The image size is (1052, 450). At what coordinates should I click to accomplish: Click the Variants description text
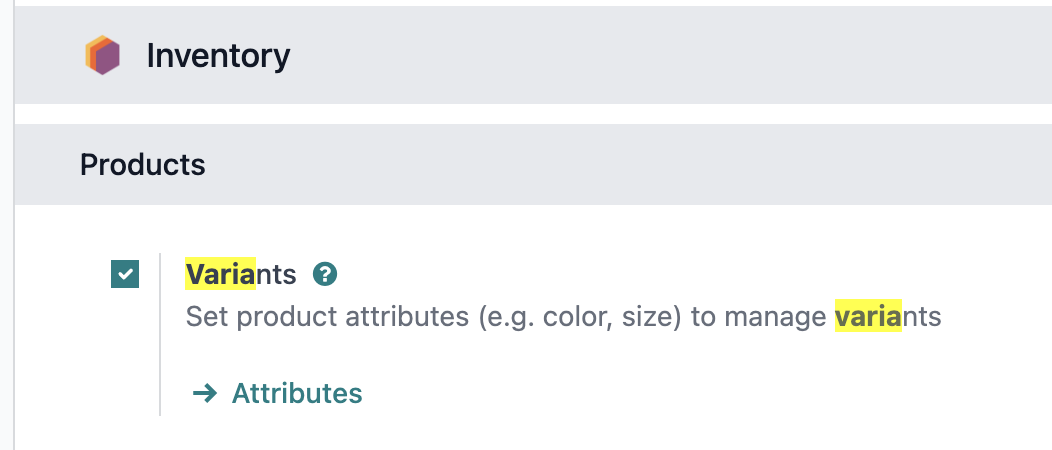pyautogui.click(x=564, y=317)
